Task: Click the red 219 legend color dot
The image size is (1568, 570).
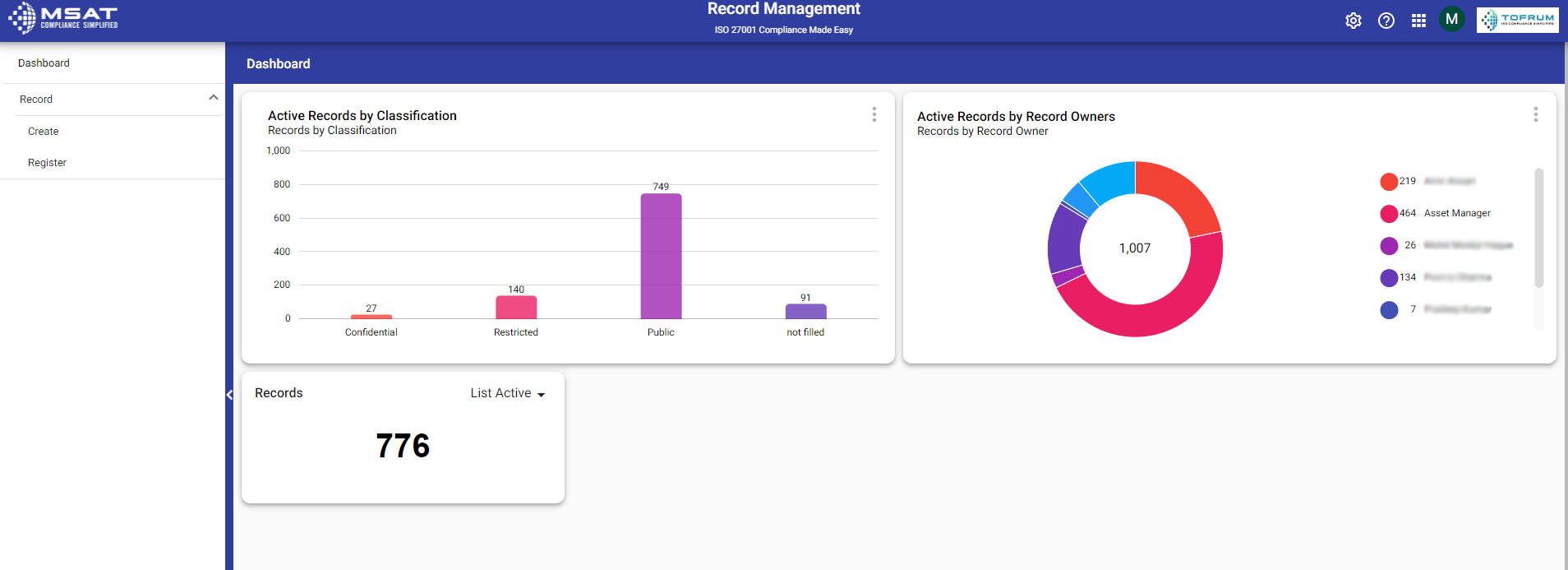Action: pyautogui.click(x=1389, y=182)
